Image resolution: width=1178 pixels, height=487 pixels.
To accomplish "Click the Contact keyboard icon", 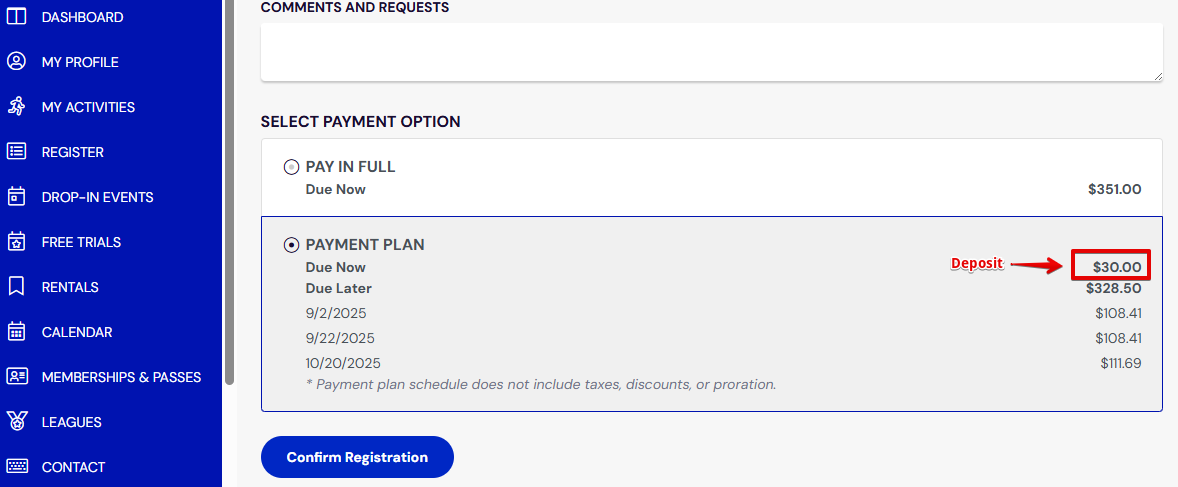I will tap(17, 467).
